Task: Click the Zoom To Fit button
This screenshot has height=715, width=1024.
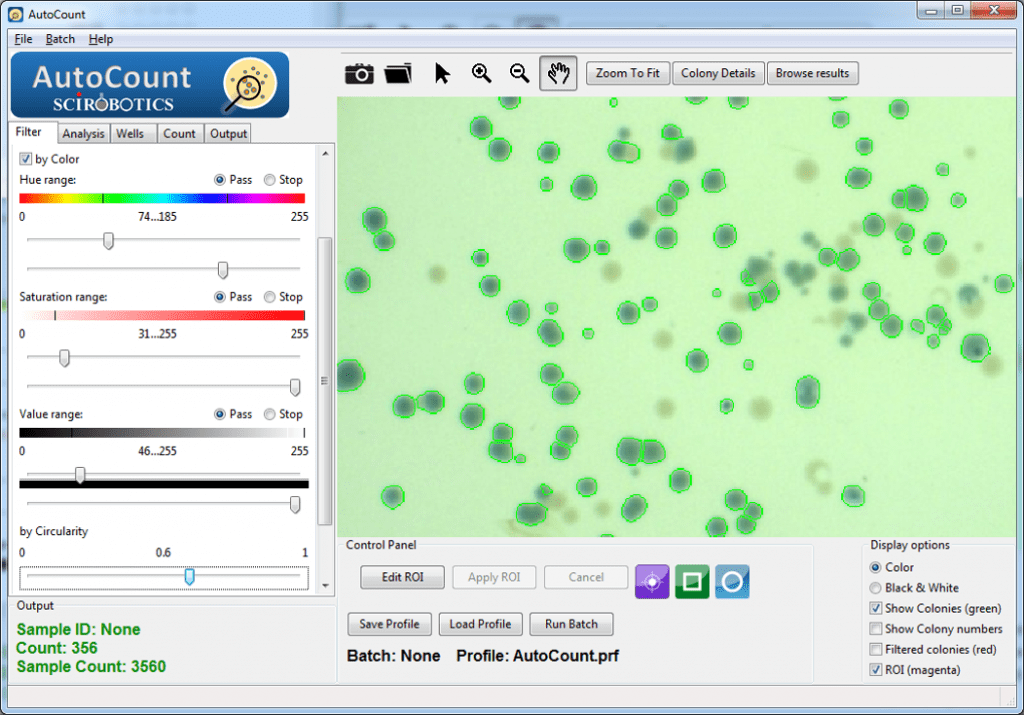Action: [x=627, y=73]
